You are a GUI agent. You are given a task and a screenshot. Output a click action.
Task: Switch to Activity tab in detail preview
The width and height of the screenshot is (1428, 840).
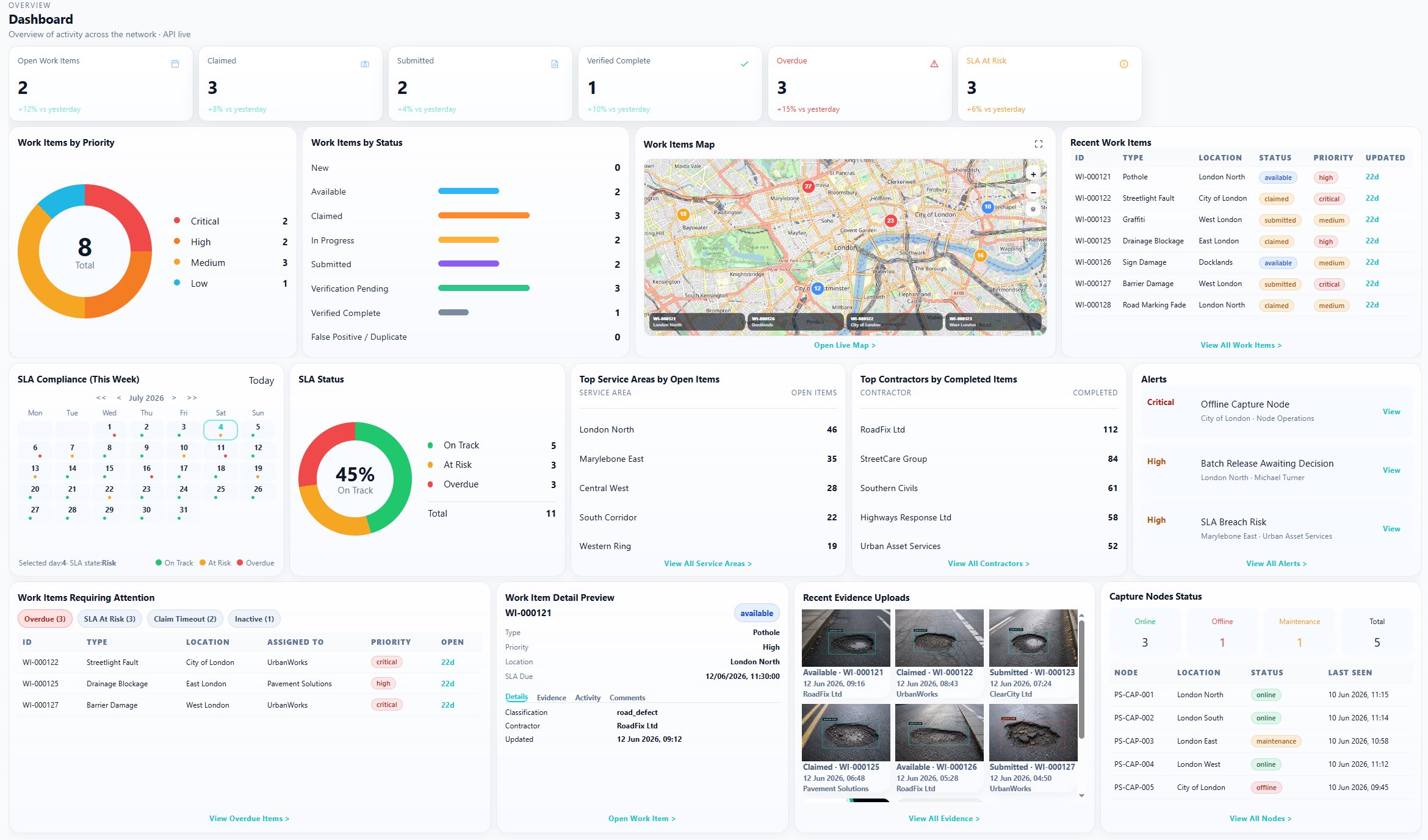[588, 697]
